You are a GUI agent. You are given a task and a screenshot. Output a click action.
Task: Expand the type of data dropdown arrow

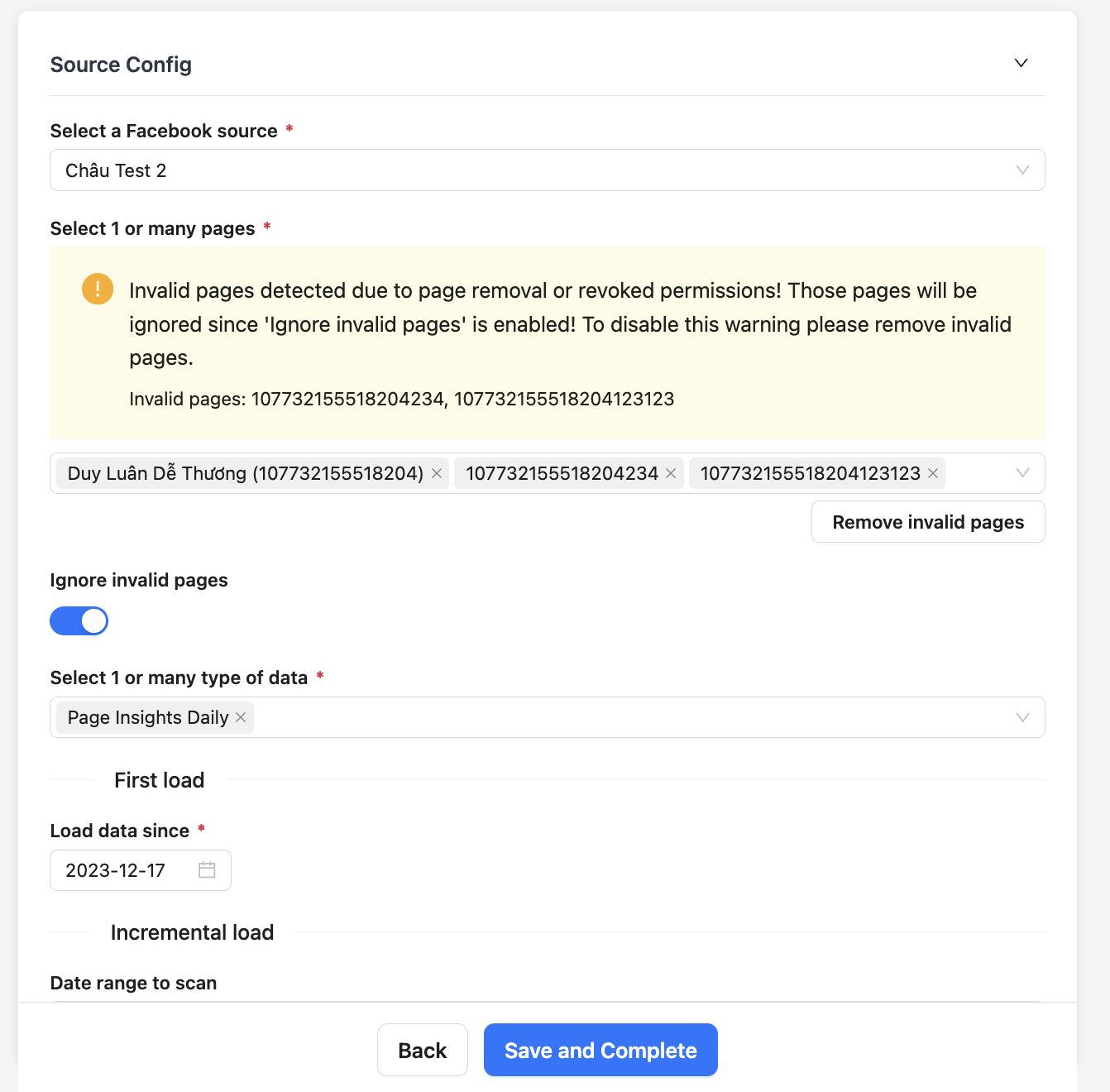coord(1022,717)
